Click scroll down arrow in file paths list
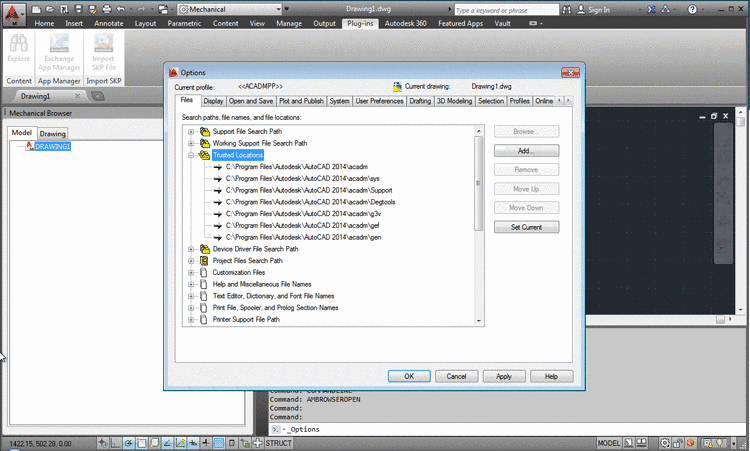Image resolution: width=750 pixels, height=451 pixels. point(479,321)
